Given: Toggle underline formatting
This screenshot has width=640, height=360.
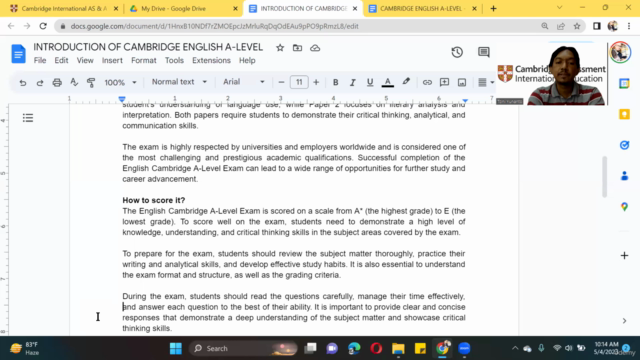Looking at the screenshot, I should [x=370, y=82].
